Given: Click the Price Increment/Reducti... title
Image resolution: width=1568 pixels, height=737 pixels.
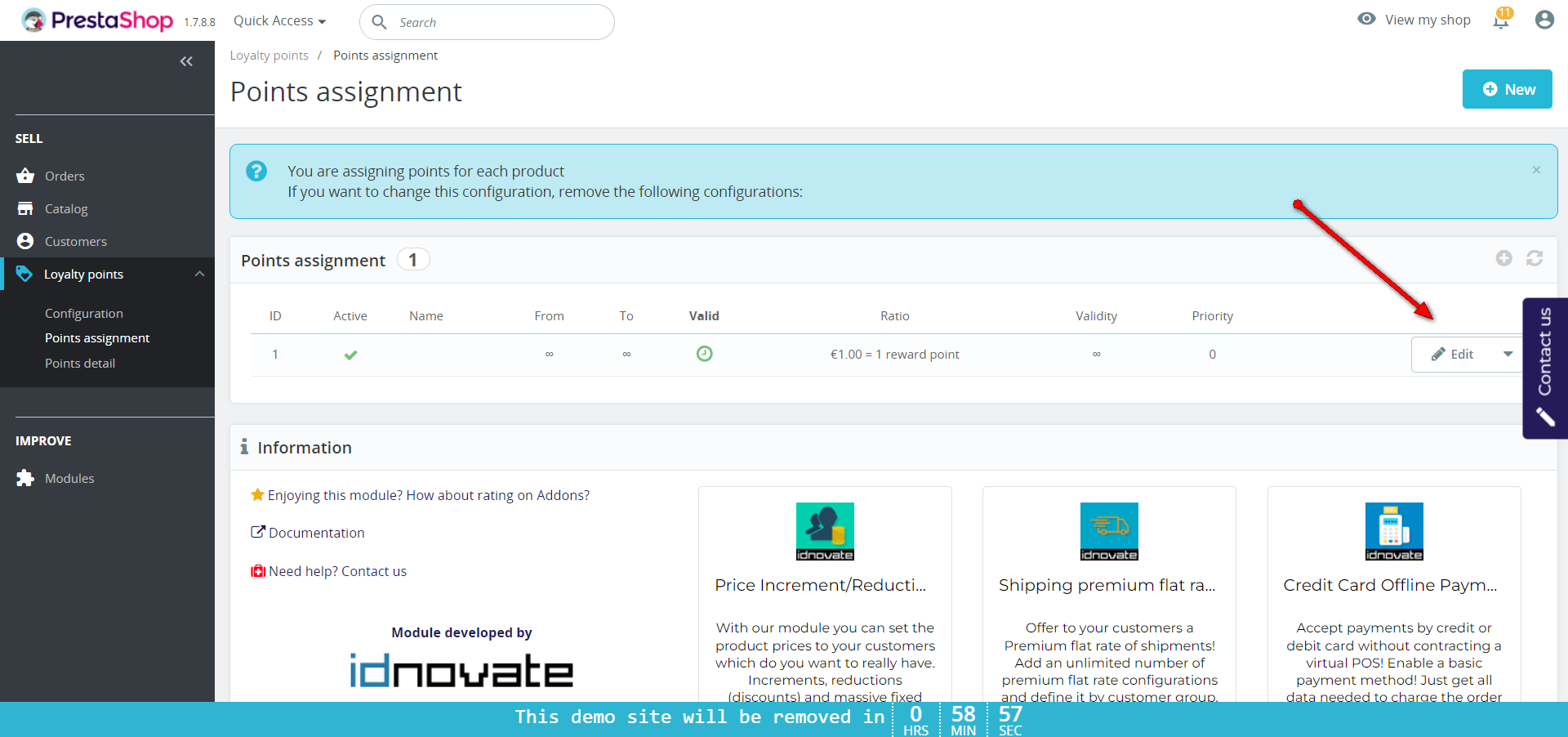Looking at the screenshot, I should coord(821,585).
